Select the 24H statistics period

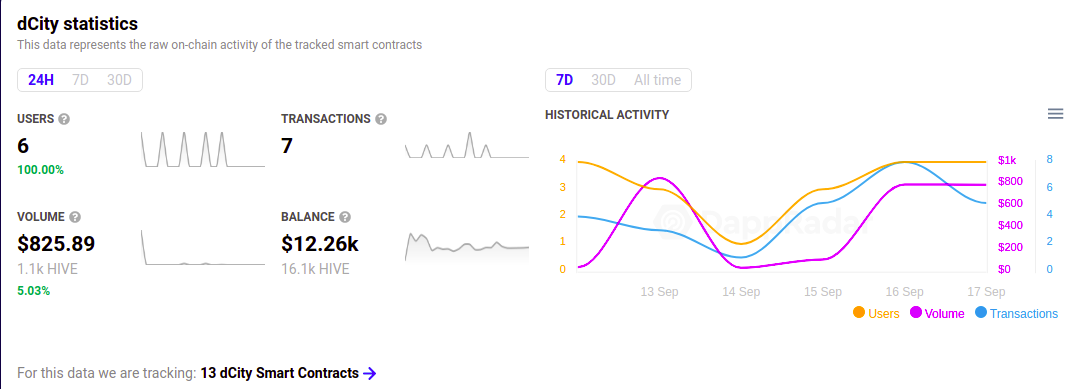41,80
